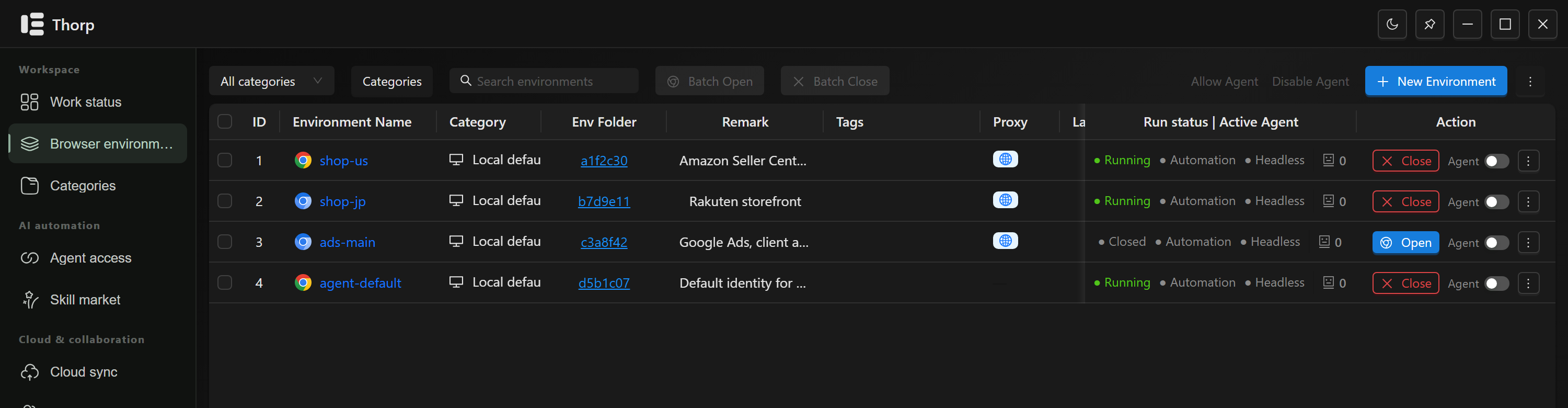Check the shop-jp row checkbox
Image resolution: width=1568 pixels, height=408 pixels.
(225, 201)
